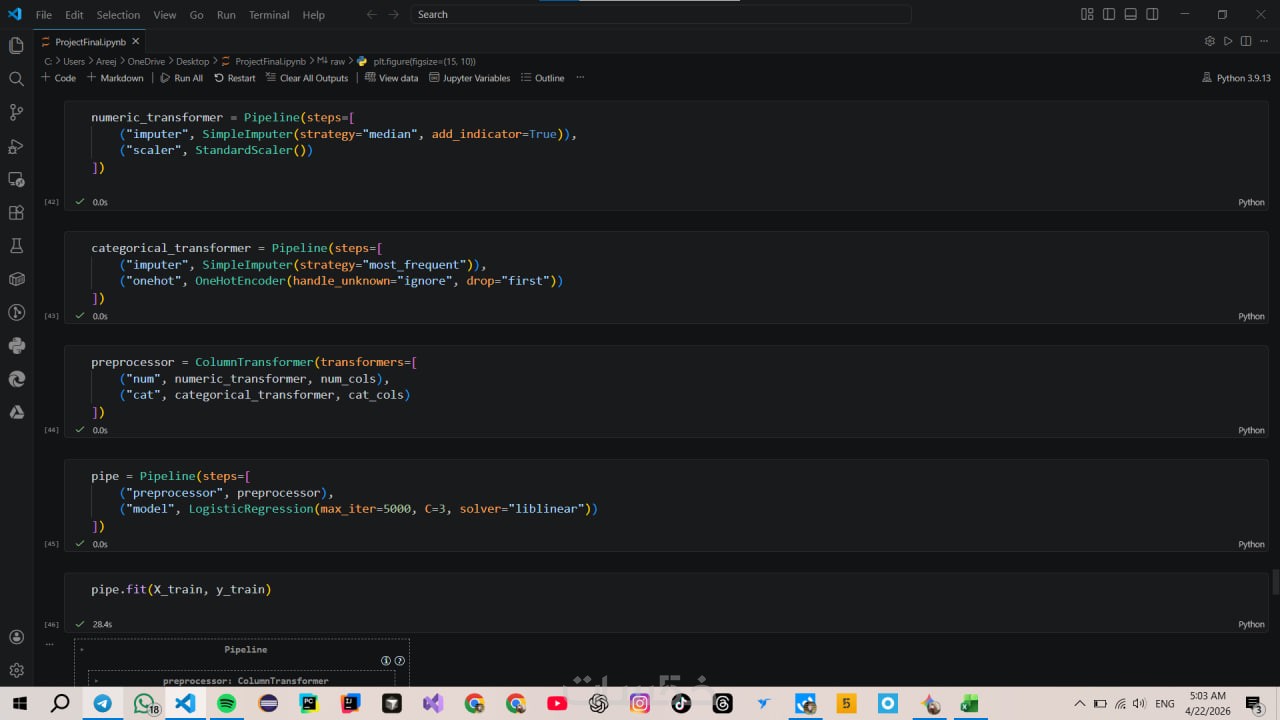Restart the notebook kernel
The width and height of the screenshot is (1280, 720).
(x=235, y=78)
